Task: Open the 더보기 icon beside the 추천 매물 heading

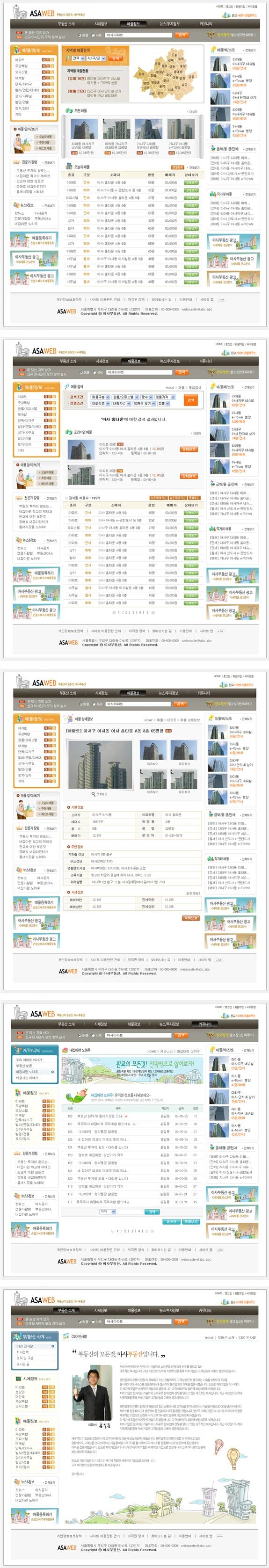Action: coord(193,112)
